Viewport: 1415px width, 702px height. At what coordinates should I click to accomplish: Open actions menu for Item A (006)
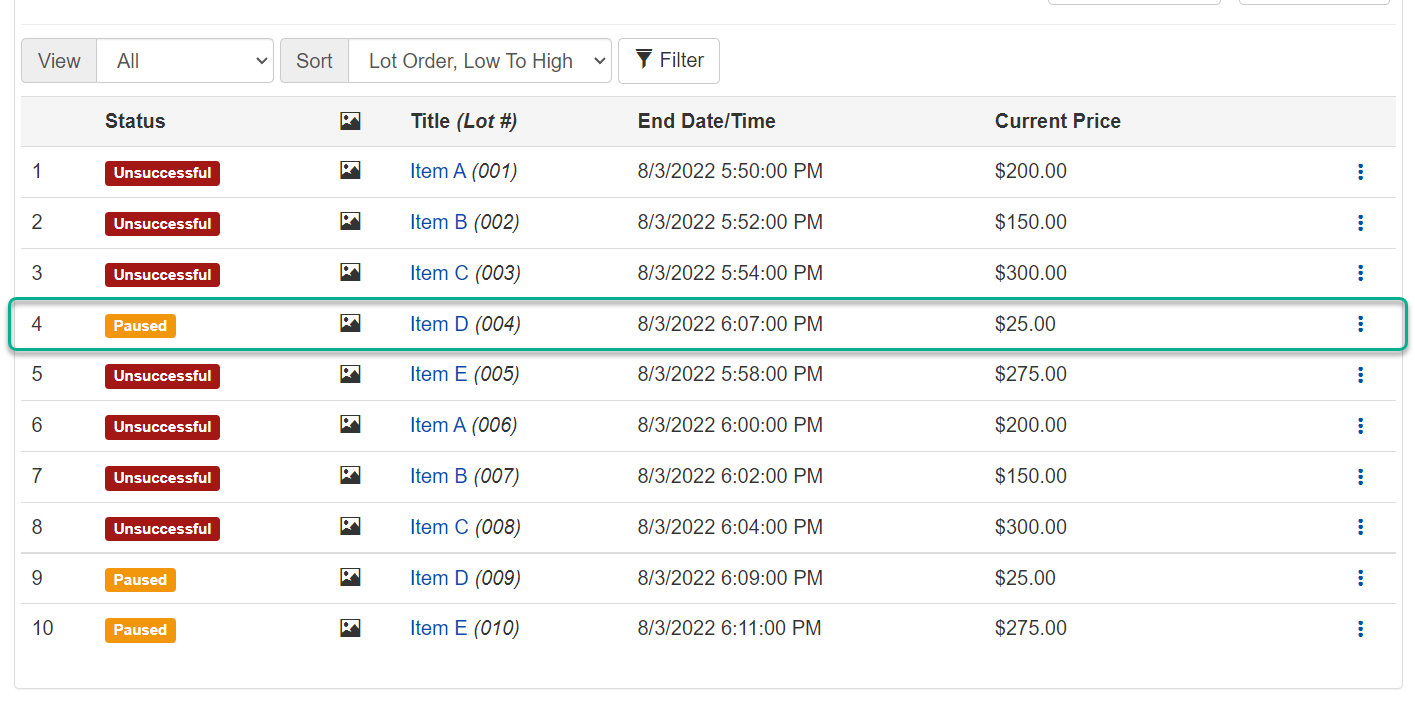(x=1360, y=426)
